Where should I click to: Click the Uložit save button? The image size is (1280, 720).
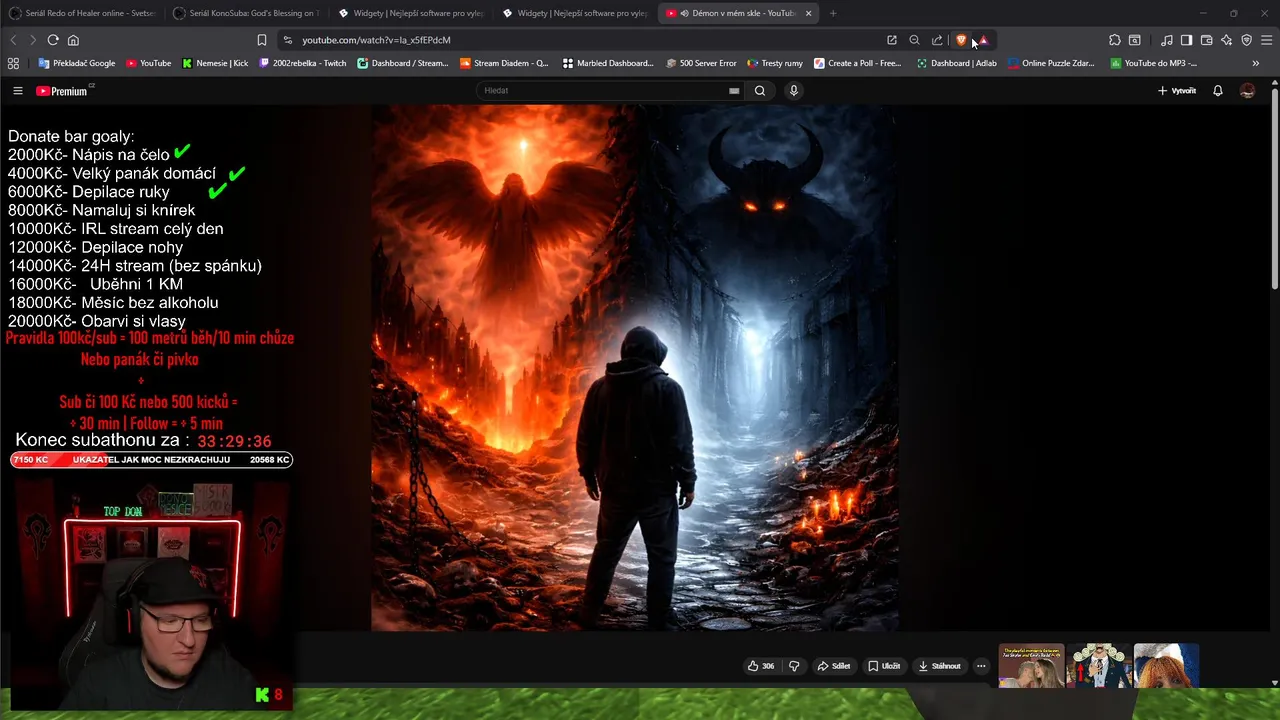pyautogui.click(x=884, y=666)
